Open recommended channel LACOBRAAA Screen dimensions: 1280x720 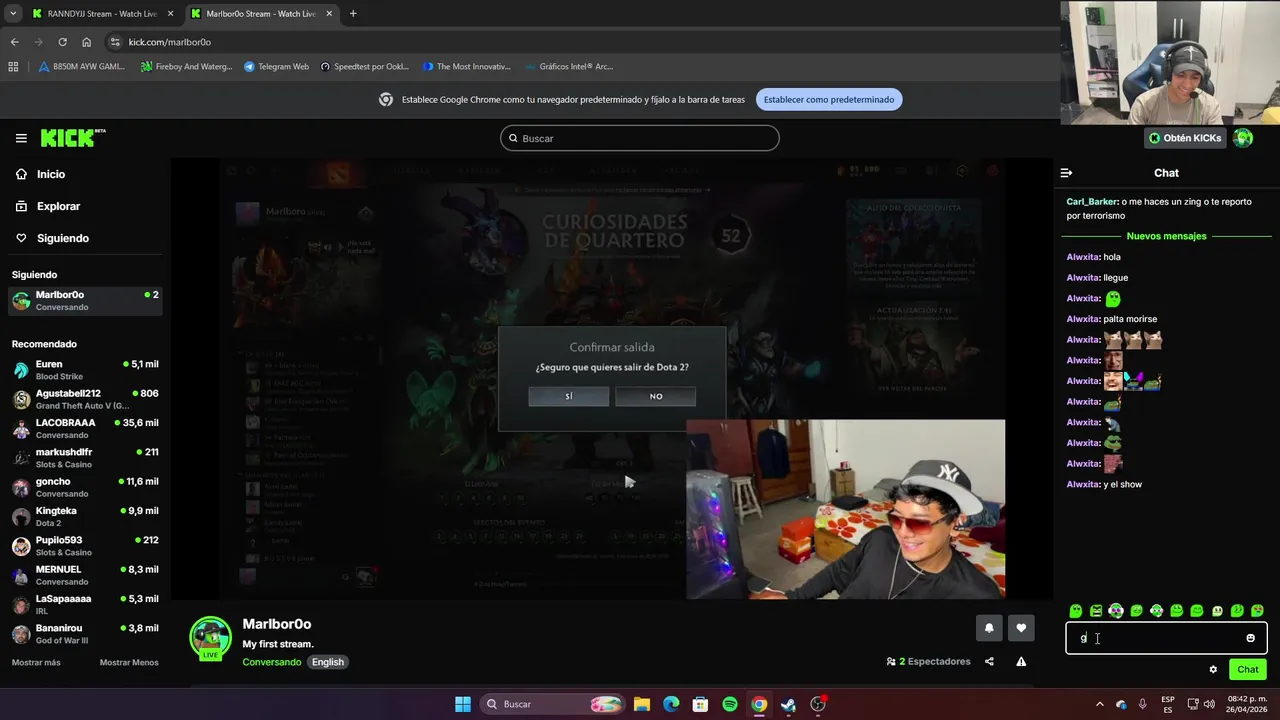[85, 428]
